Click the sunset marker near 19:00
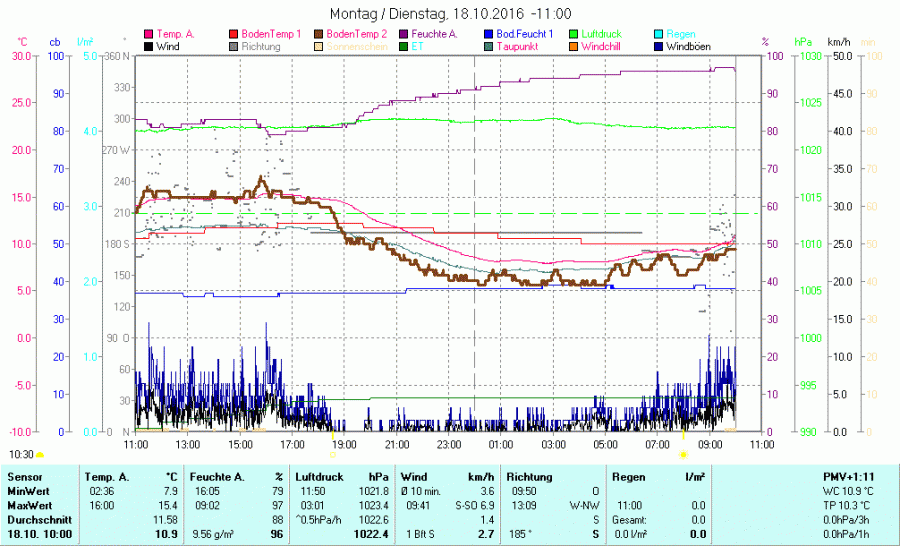Viewport: 900px width, 546px height. click(333, 453)
